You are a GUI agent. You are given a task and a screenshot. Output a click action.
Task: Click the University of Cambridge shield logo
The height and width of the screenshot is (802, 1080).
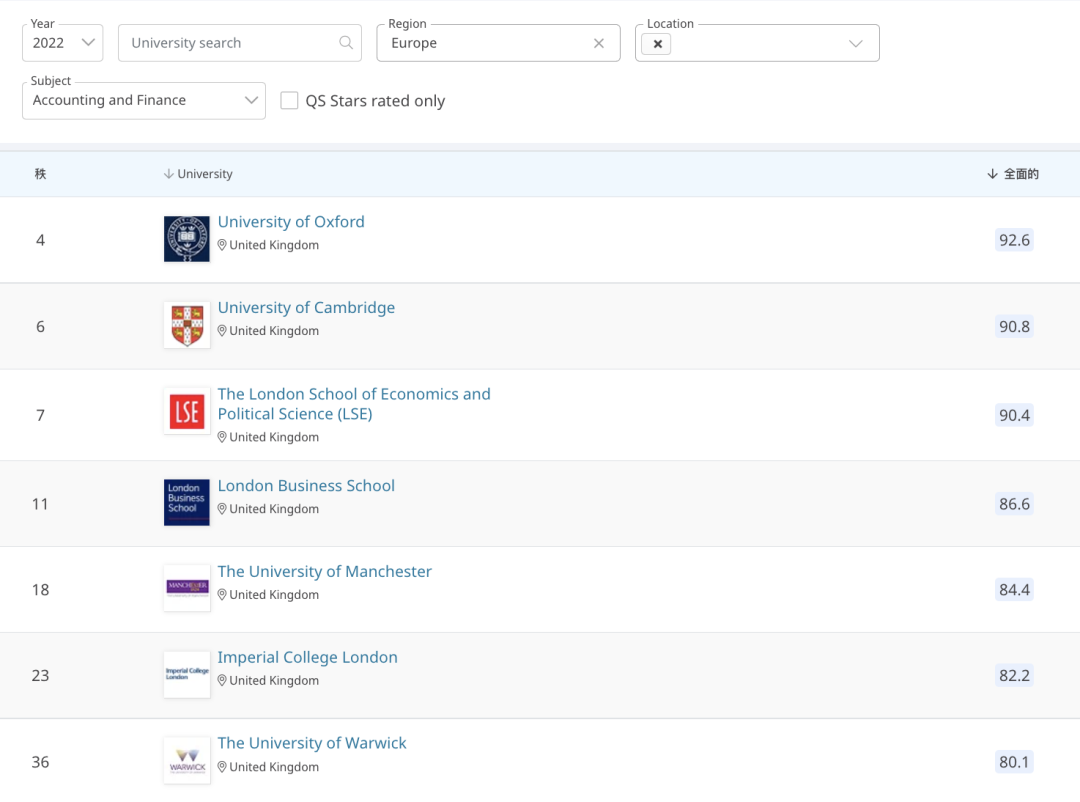[x=187, y=325]
